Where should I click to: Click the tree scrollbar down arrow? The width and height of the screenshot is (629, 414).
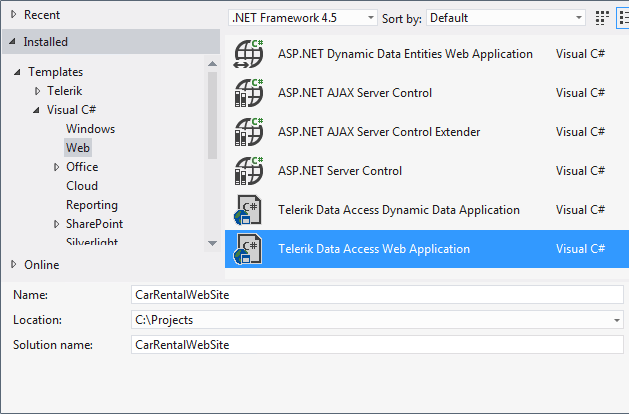click(212, 243)
